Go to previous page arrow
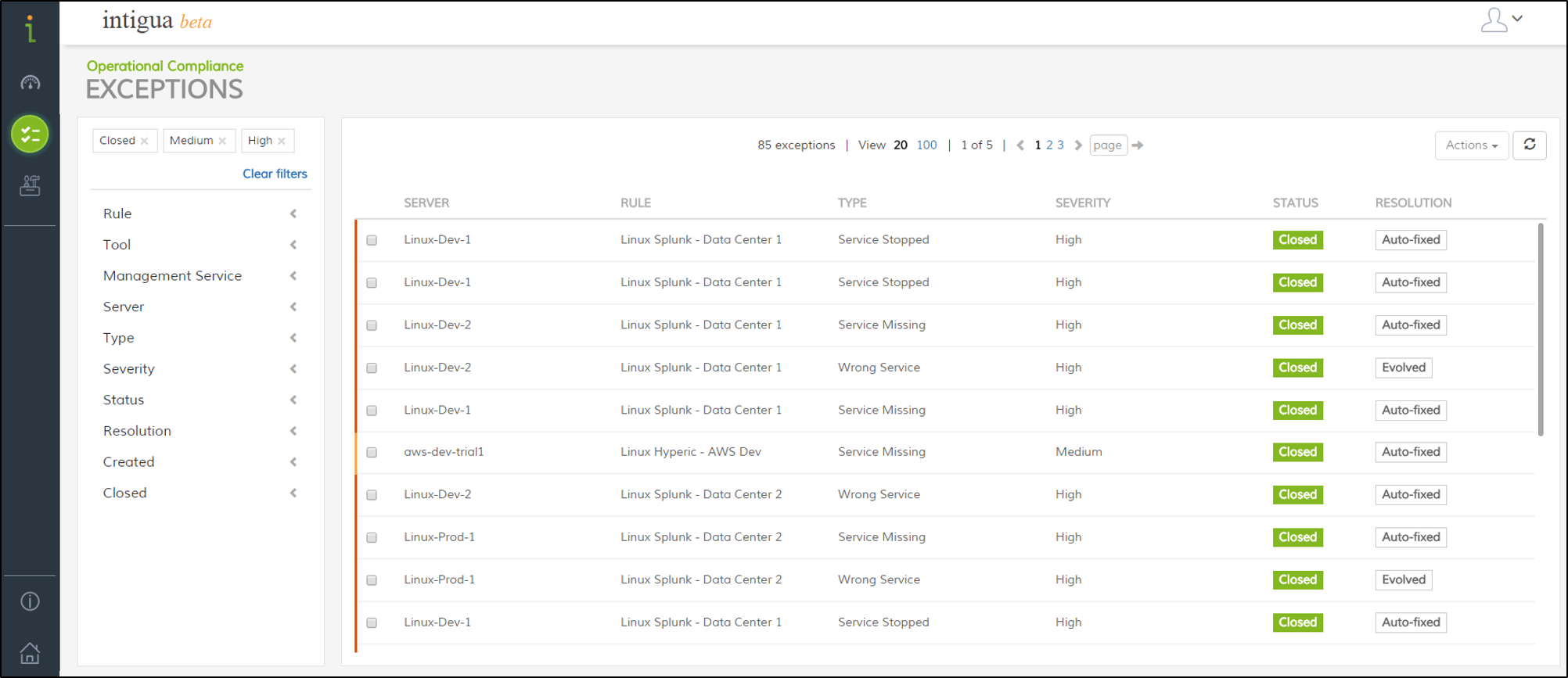 tap(1020, 145)
